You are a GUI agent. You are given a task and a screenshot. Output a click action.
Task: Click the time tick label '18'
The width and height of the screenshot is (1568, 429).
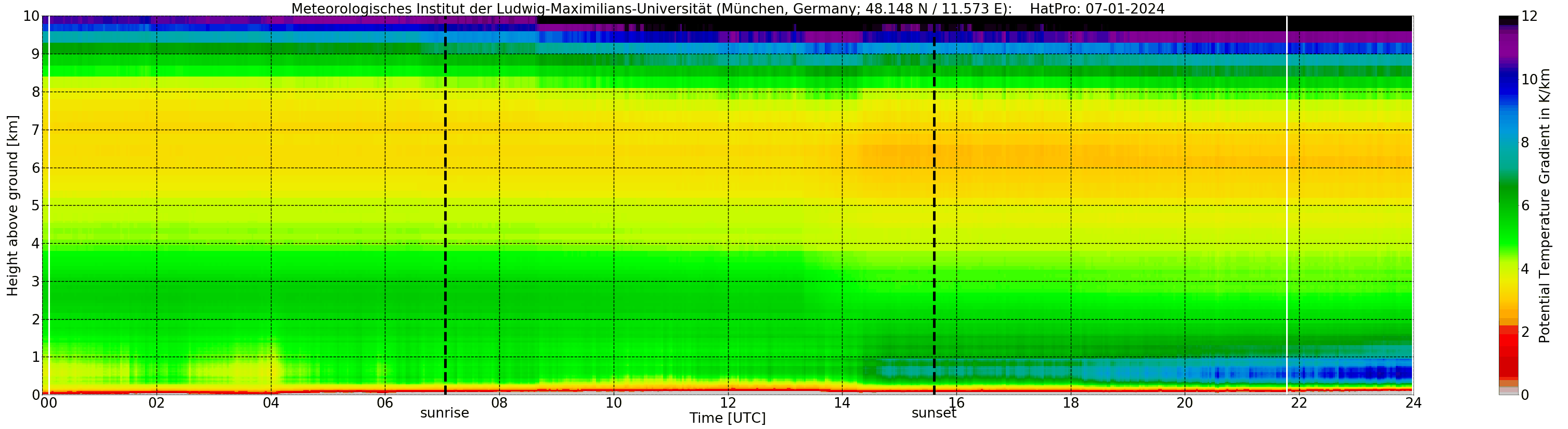coord(1071,403)
